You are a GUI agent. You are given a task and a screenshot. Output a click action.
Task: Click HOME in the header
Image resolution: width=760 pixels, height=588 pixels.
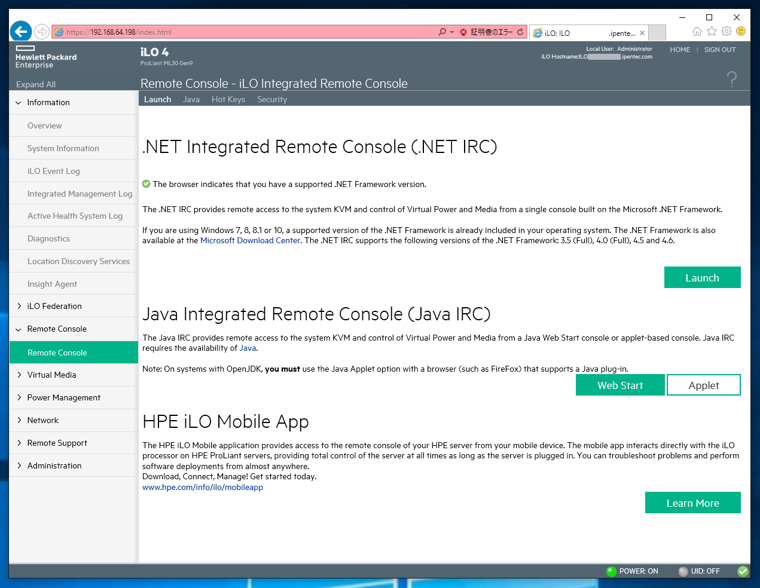[680, 49]
